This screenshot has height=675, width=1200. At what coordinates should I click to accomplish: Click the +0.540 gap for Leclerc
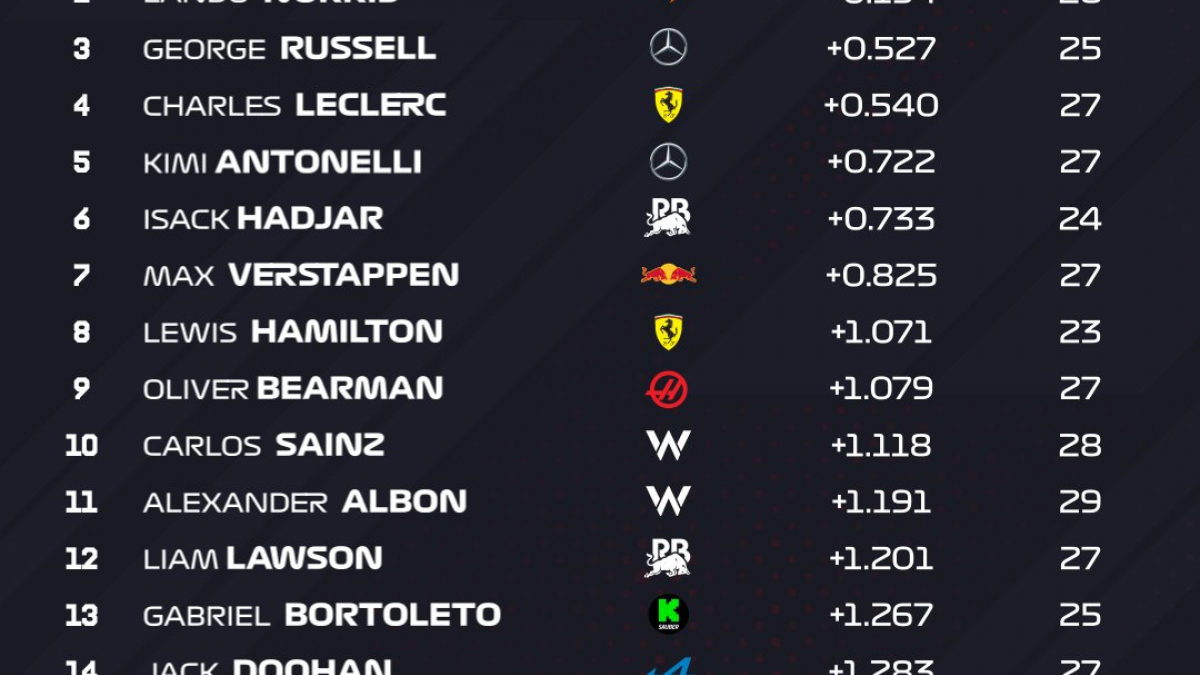[x=881, y=105]
